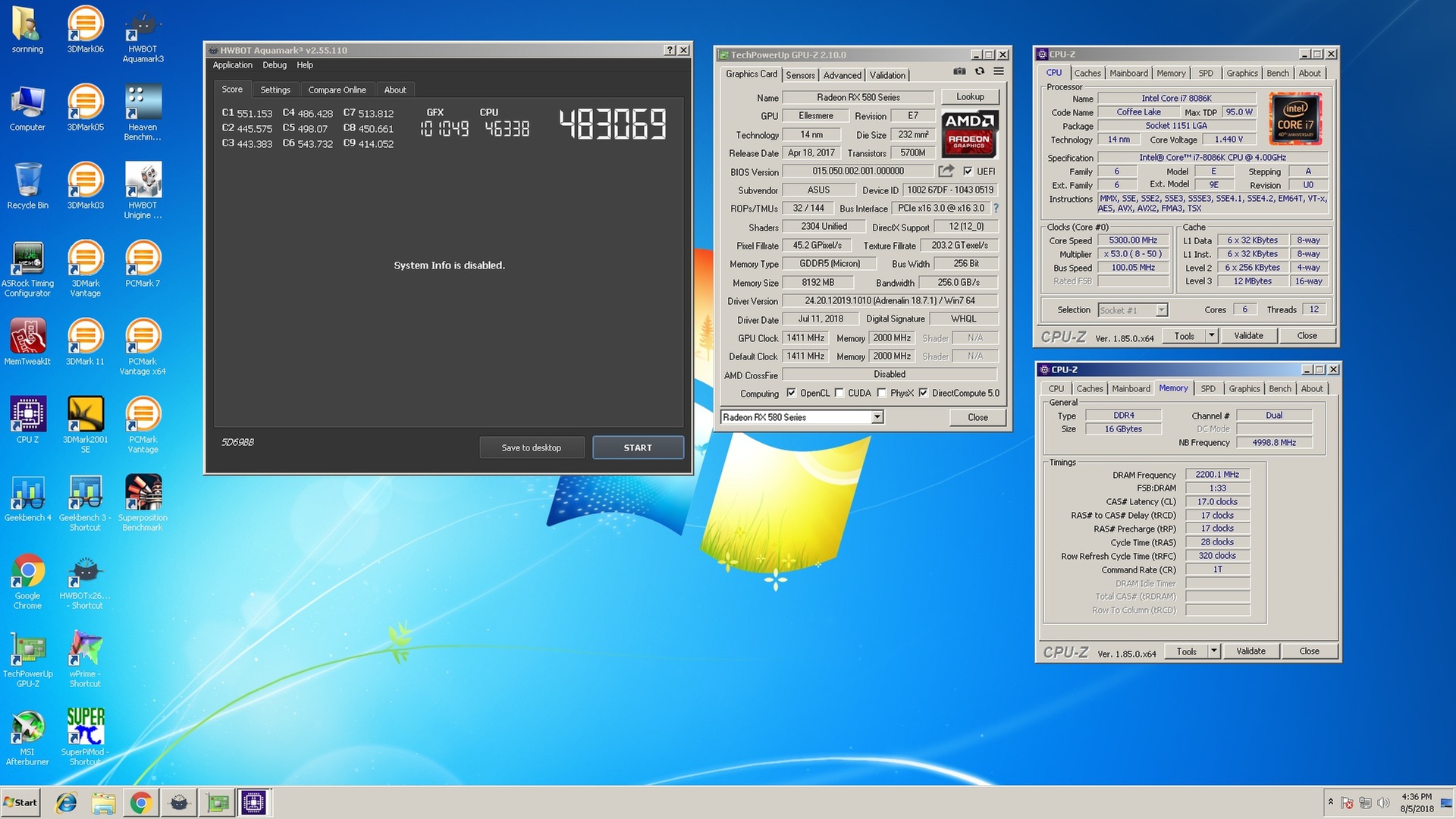
Task: Open TechPowerUp GPU-Z desktop icon
Action: 27,660
